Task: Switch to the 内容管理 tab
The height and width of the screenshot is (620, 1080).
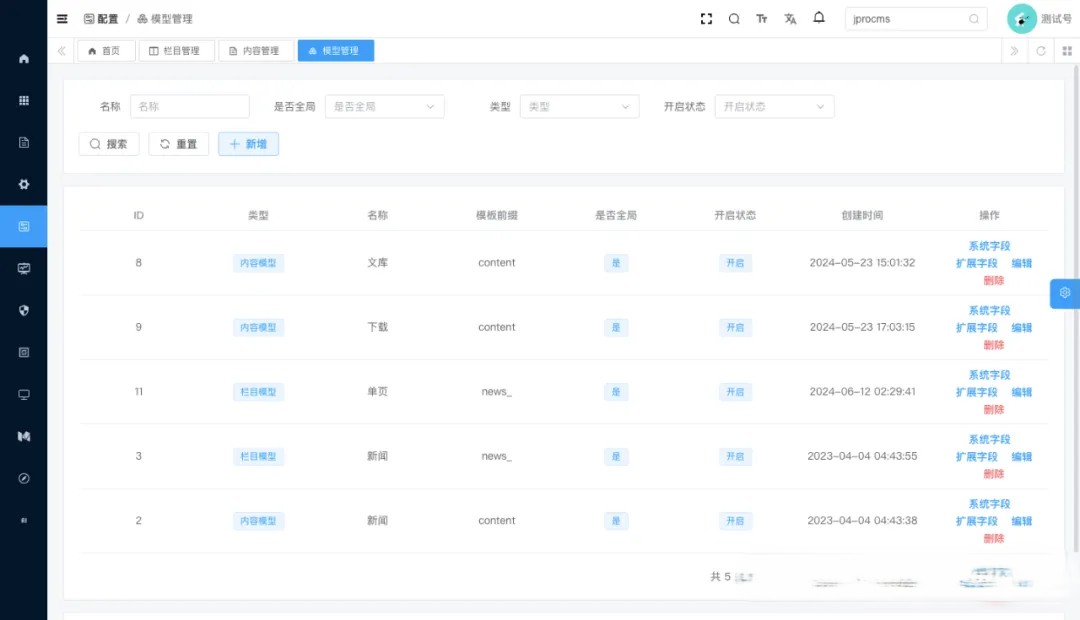Action: (256, 51)
